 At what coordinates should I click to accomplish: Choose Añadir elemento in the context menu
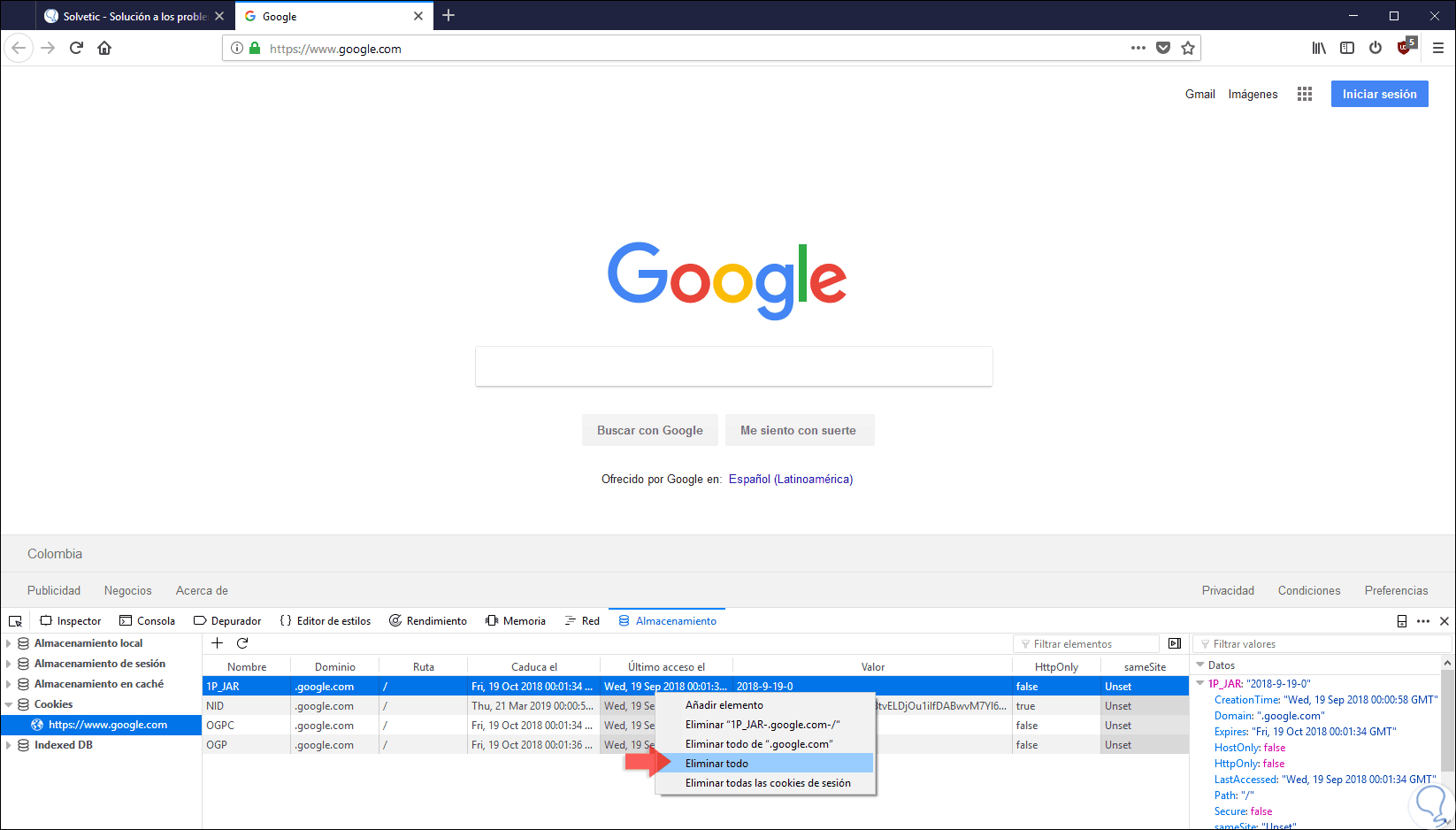pos(765,705)
